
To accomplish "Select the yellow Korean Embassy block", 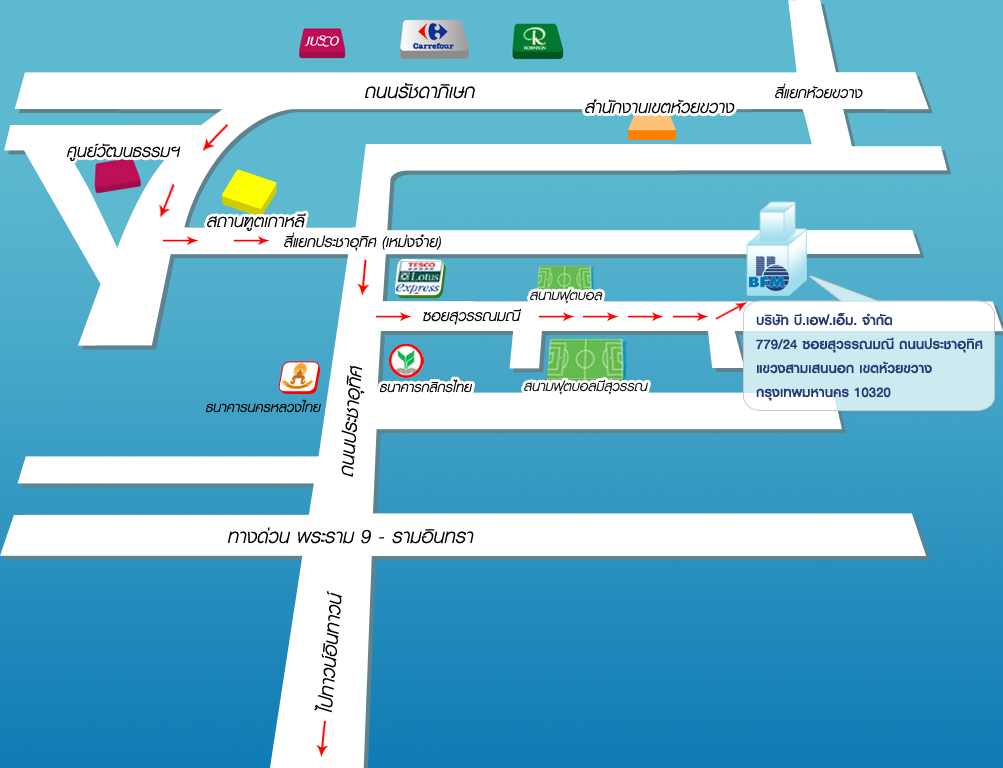I will pos(248,188).
